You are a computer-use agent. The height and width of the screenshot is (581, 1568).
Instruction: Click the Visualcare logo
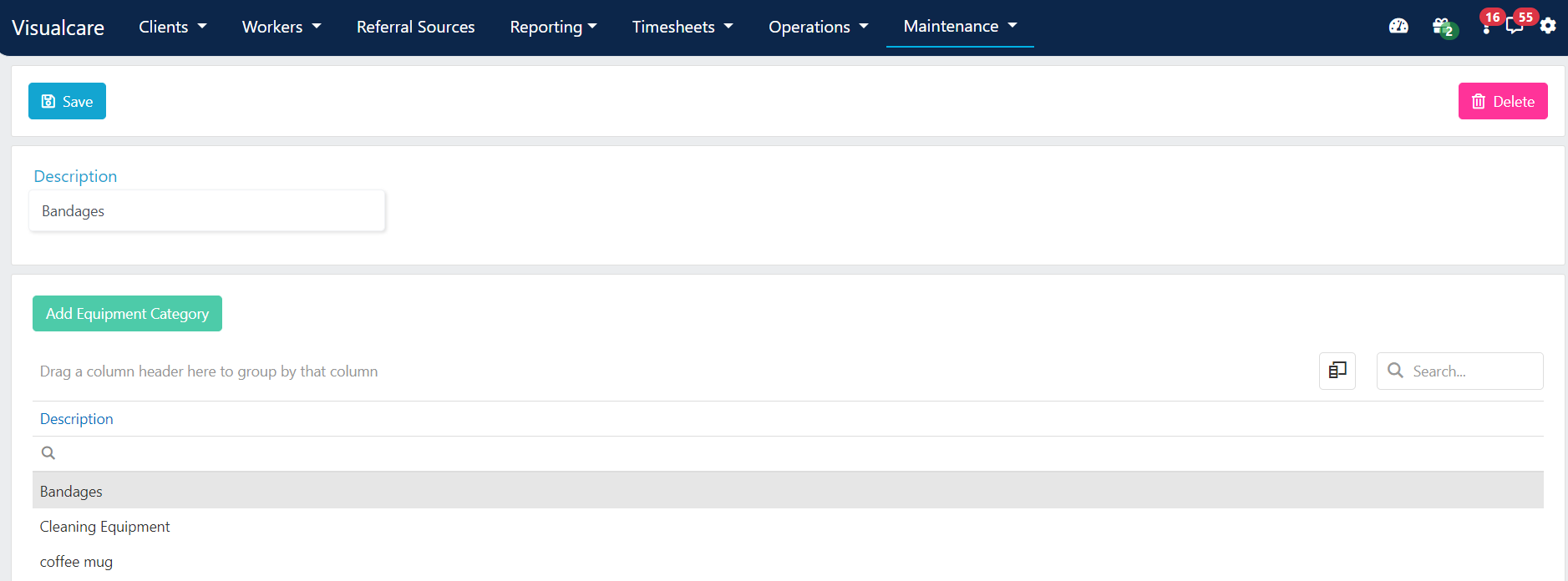(58, 28)
